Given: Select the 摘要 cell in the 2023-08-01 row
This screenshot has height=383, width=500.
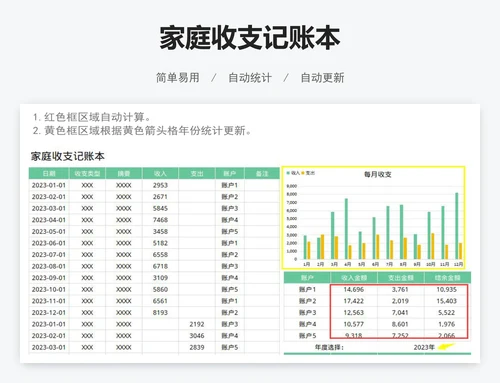Looking at the screenshot, I should pyautogui.click(x=124, y=266).
